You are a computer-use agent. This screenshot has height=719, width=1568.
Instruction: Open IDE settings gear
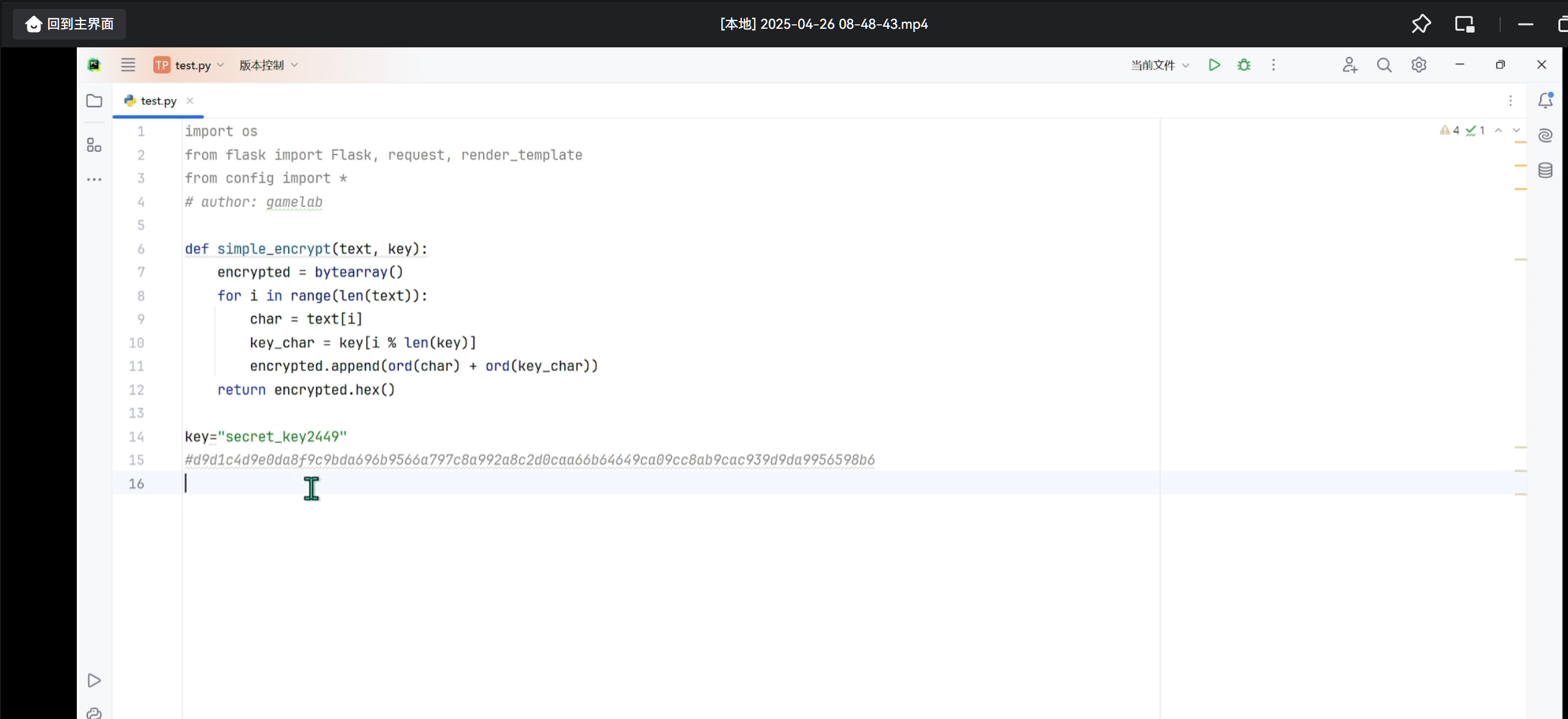pyautogui.click(x=1419, y=65)
